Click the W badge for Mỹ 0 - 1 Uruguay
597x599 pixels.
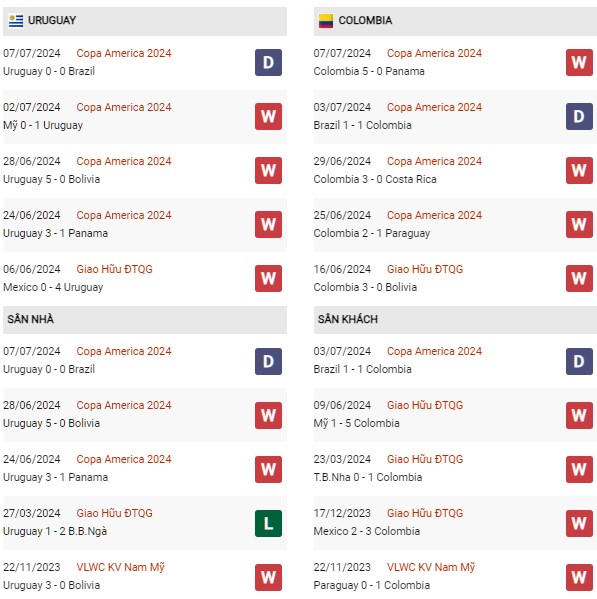269,116
